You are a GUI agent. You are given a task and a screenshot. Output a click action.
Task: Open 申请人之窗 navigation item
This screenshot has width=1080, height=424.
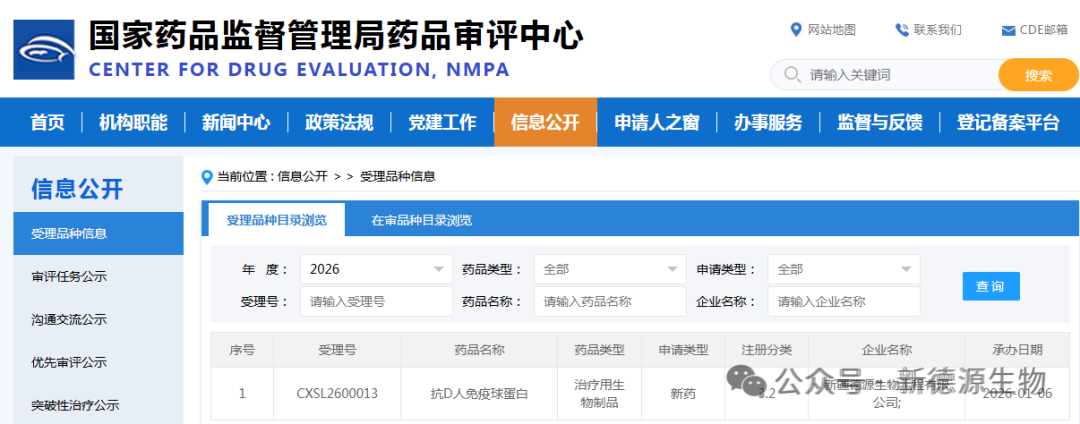coord(657,123)
